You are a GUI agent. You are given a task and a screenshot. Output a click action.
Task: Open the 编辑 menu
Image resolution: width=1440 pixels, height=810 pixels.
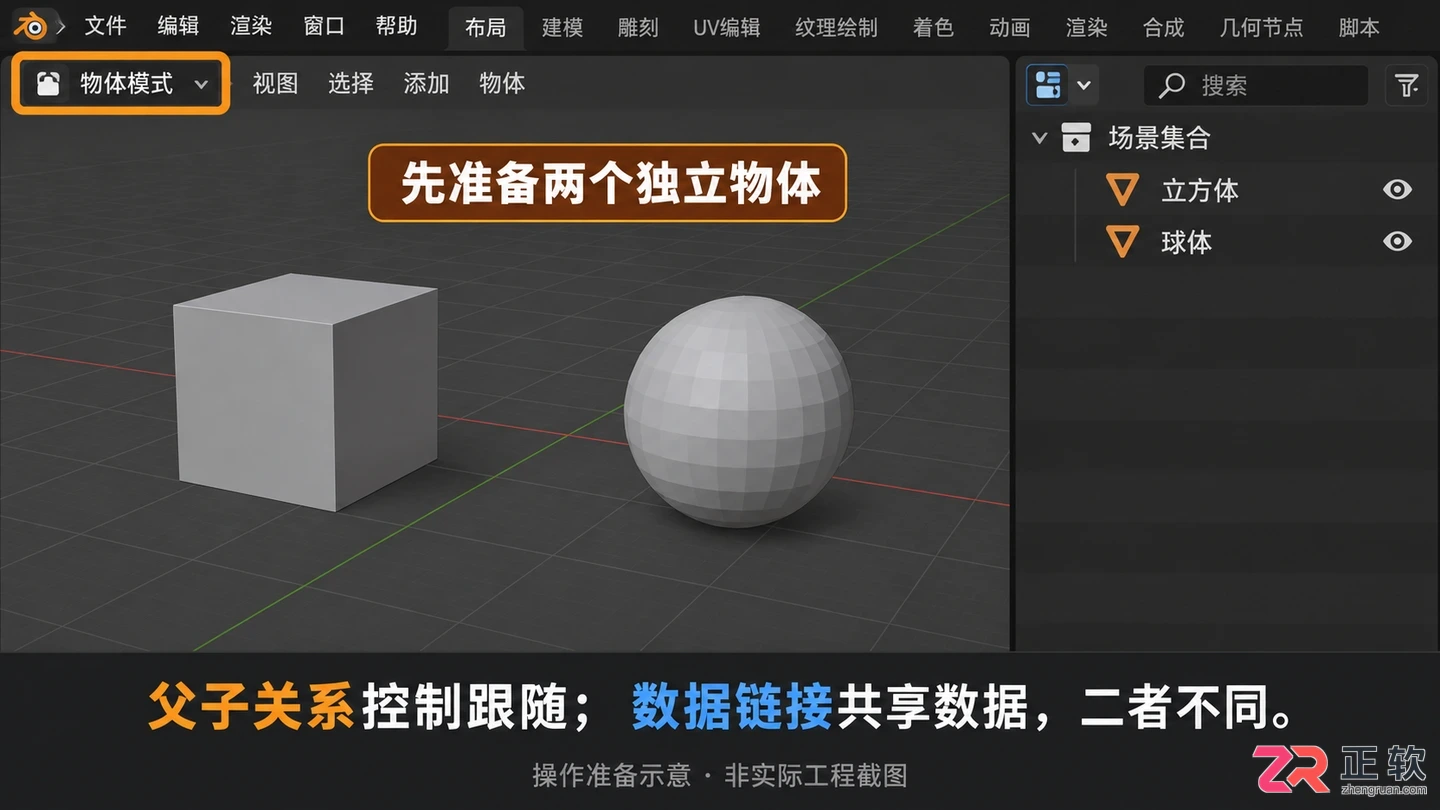(178, 26)
